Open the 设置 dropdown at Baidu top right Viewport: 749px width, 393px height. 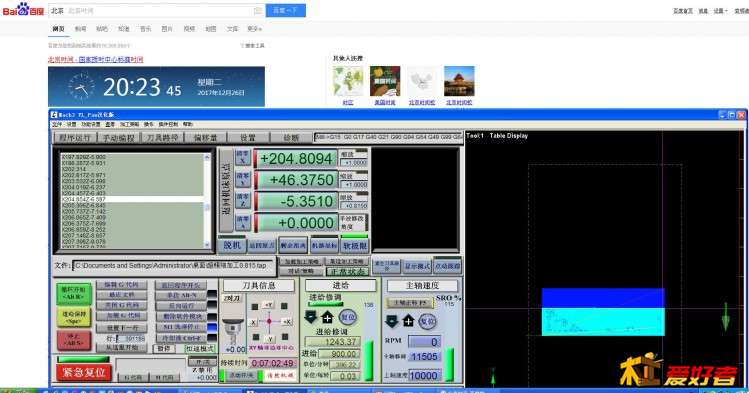point(721,11)
